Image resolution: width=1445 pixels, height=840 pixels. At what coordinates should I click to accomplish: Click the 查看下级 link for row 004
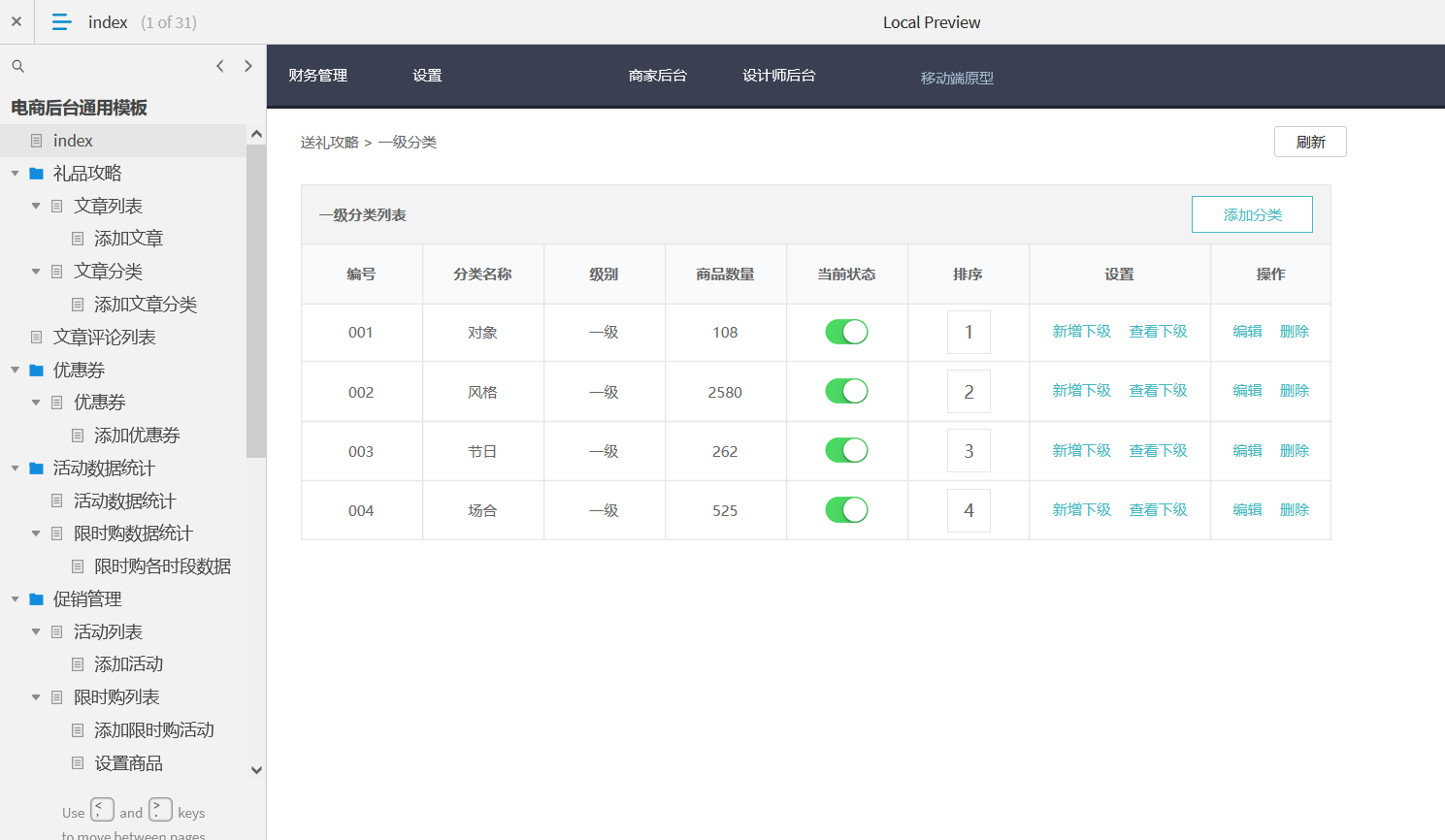1158,510
